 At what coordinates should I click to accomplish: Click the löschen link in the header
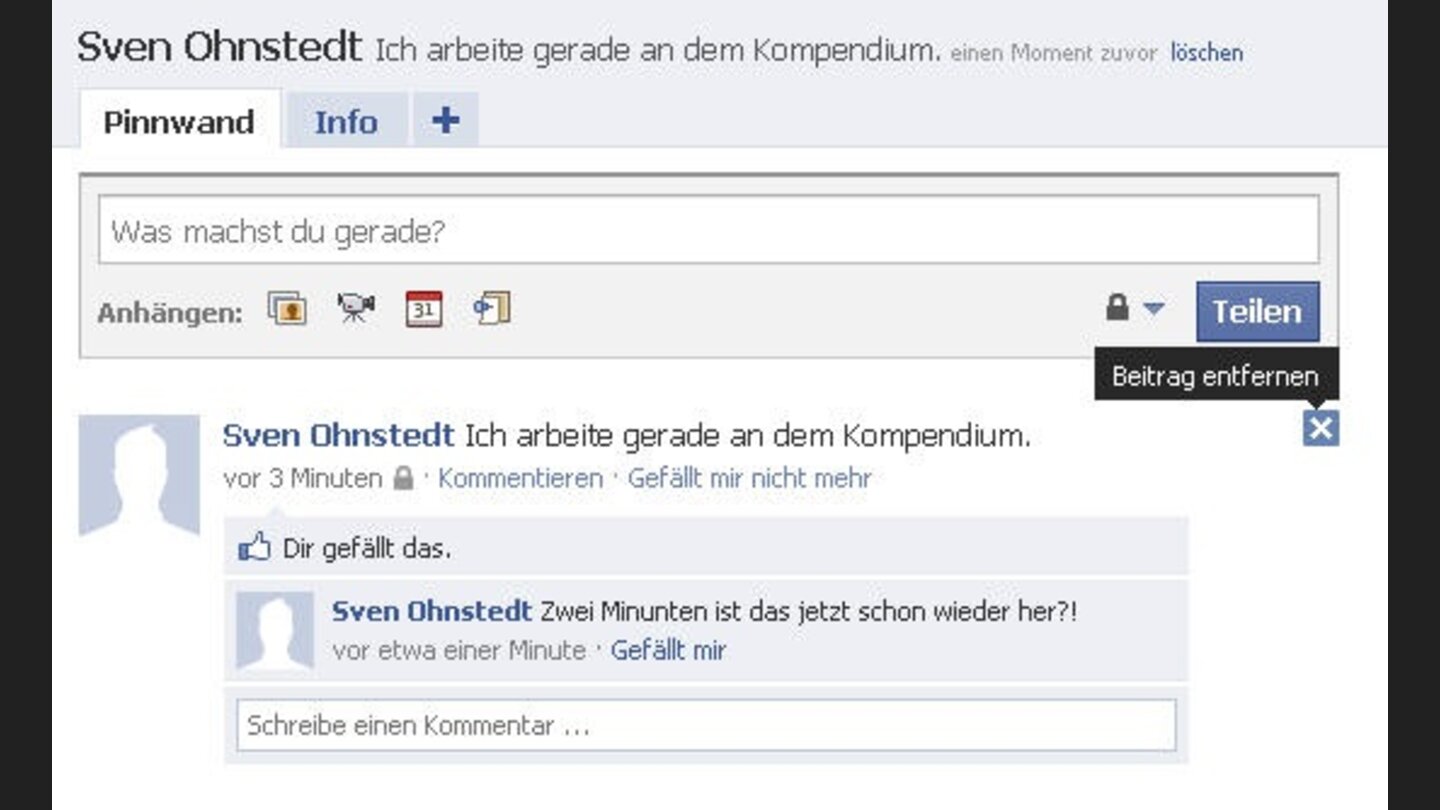[x=1207, y=53]
